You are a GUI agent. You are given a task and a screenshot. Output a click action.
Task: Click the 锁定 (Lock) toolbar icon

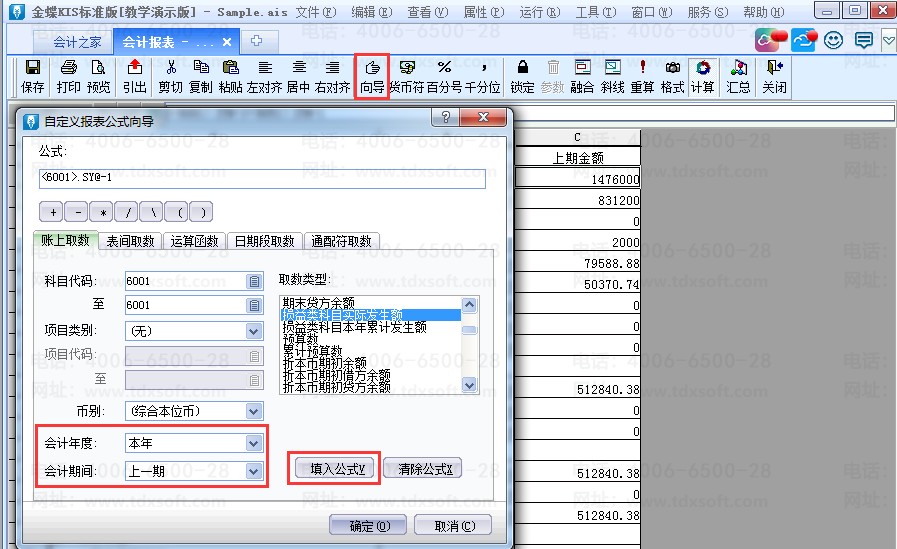(522, 76)
